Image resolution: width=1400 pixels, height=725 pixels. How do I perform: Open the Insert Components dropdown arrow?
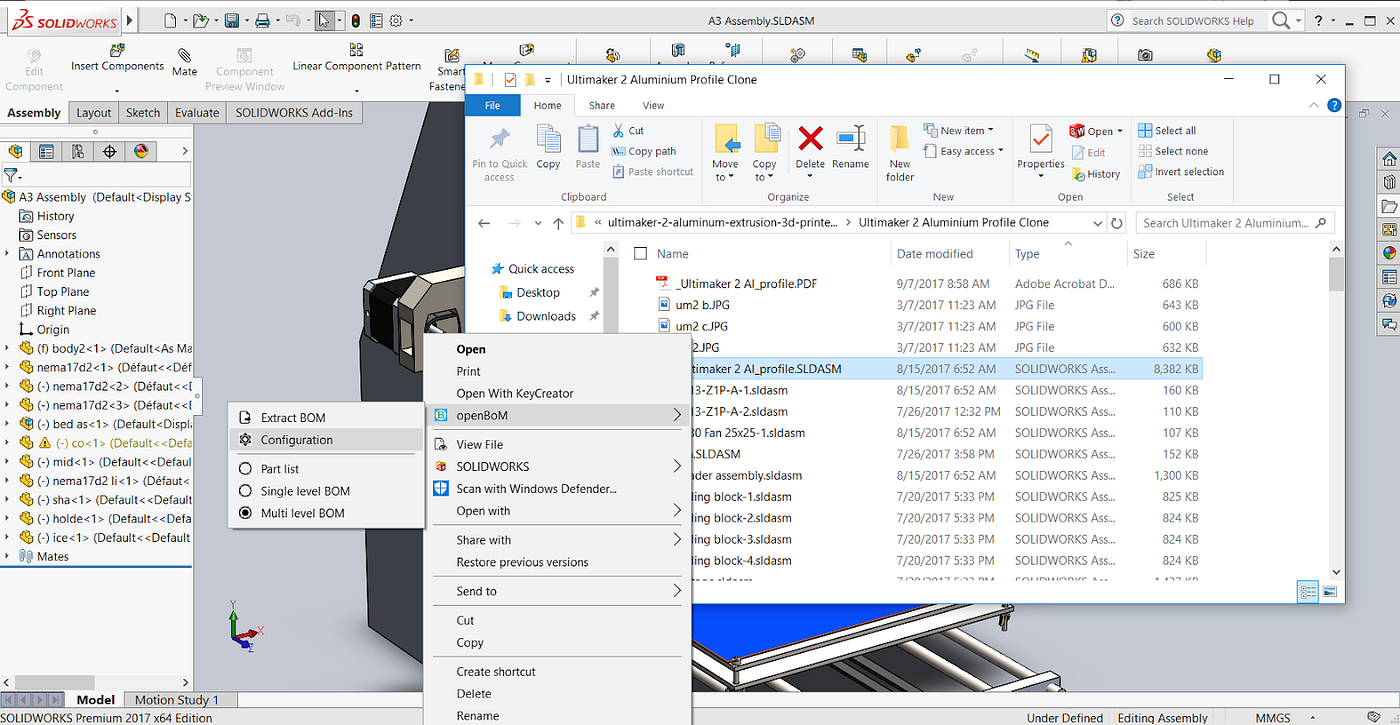click(x=117, y=90)
